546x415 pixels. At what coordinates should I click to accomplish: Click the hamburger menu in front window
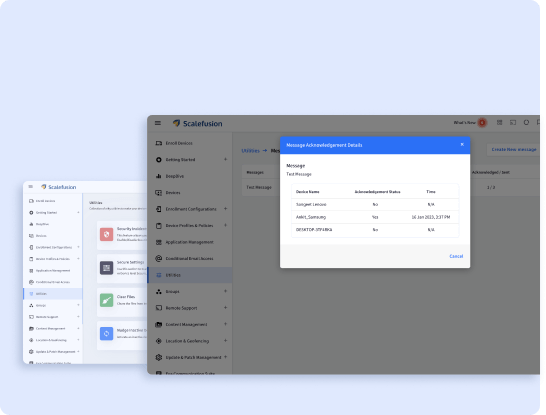[158, 123]
